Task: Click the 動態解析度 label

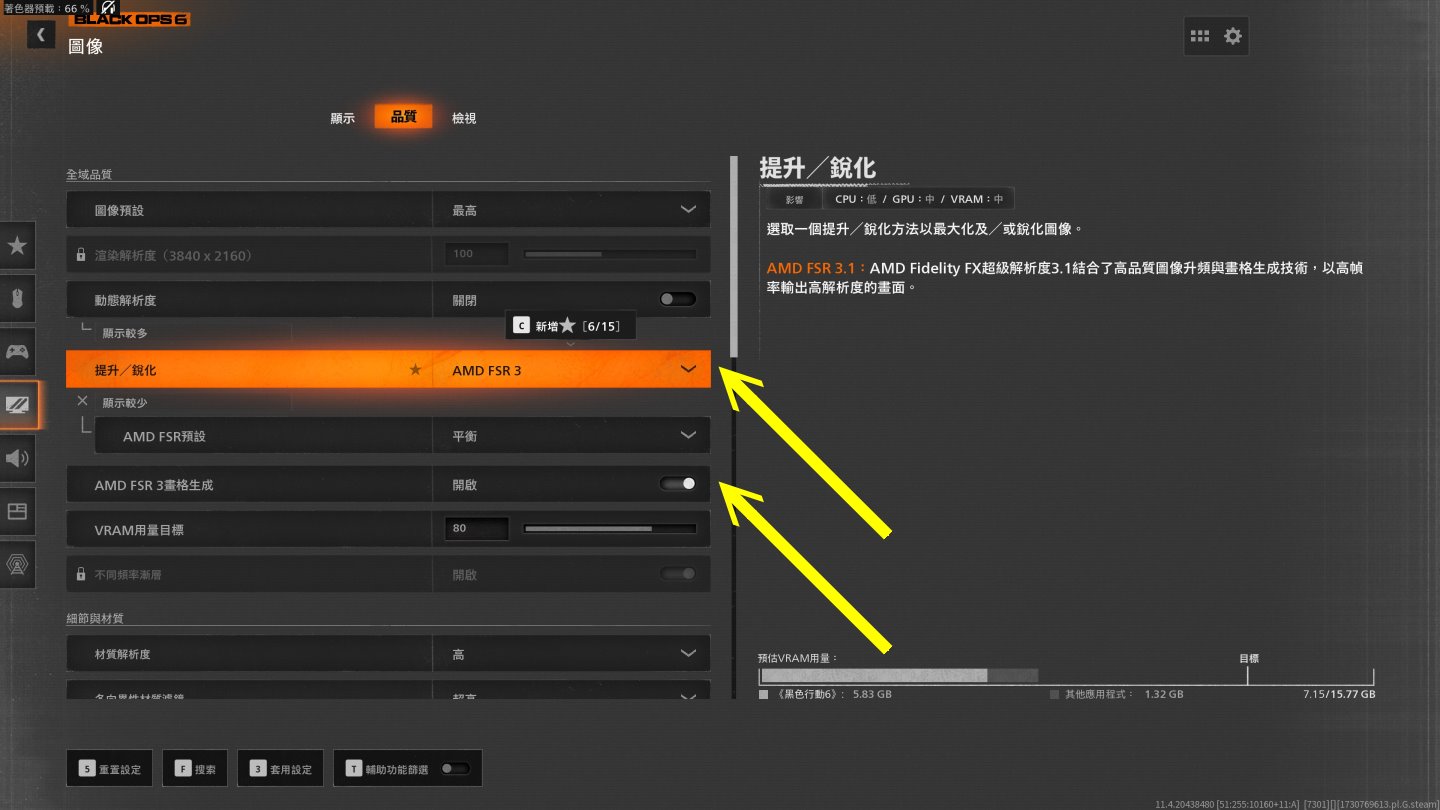Action: (125, 300)
